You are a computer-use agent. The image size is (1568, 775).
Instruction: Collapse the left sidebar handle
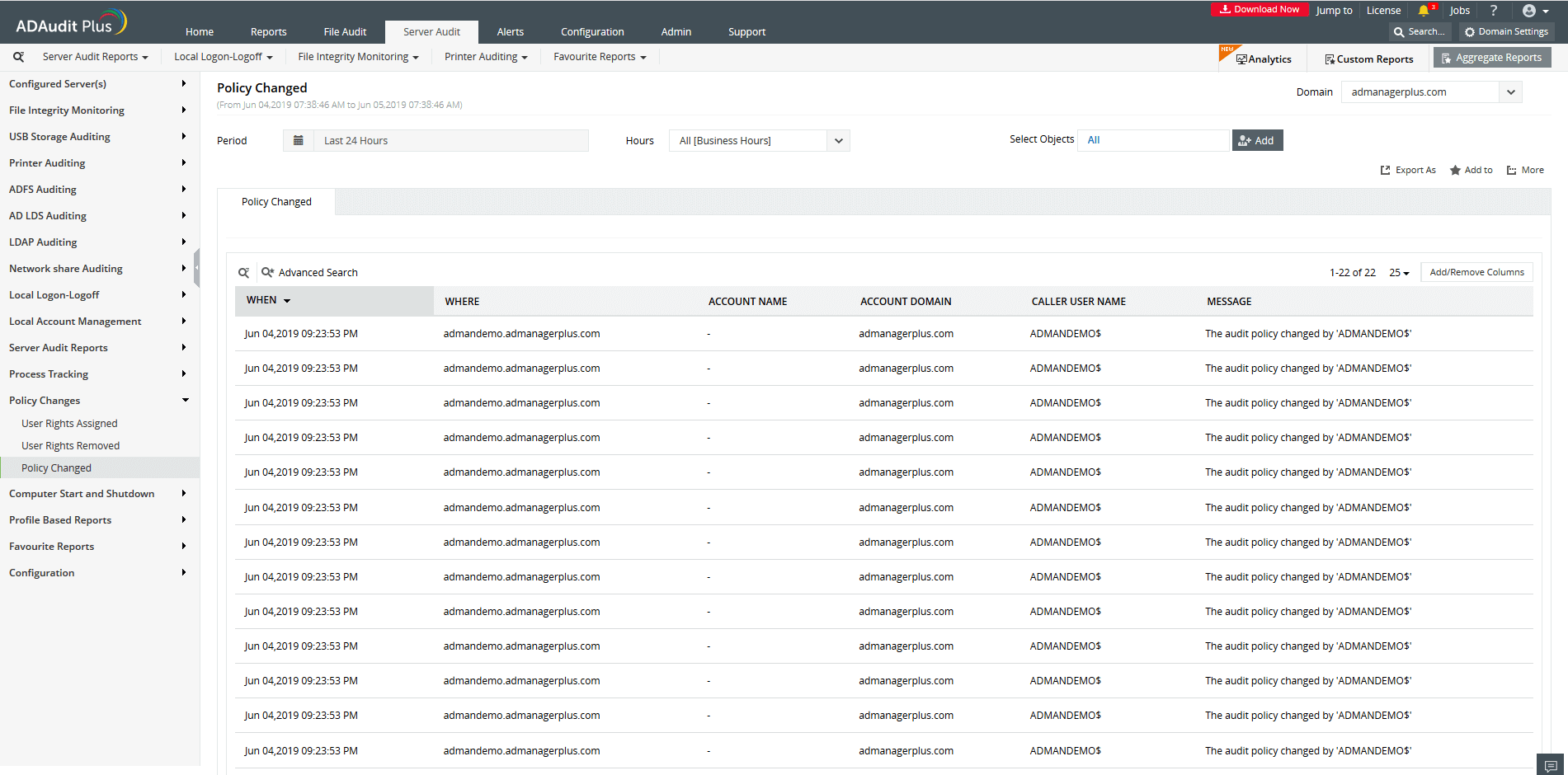coord(196,268)
